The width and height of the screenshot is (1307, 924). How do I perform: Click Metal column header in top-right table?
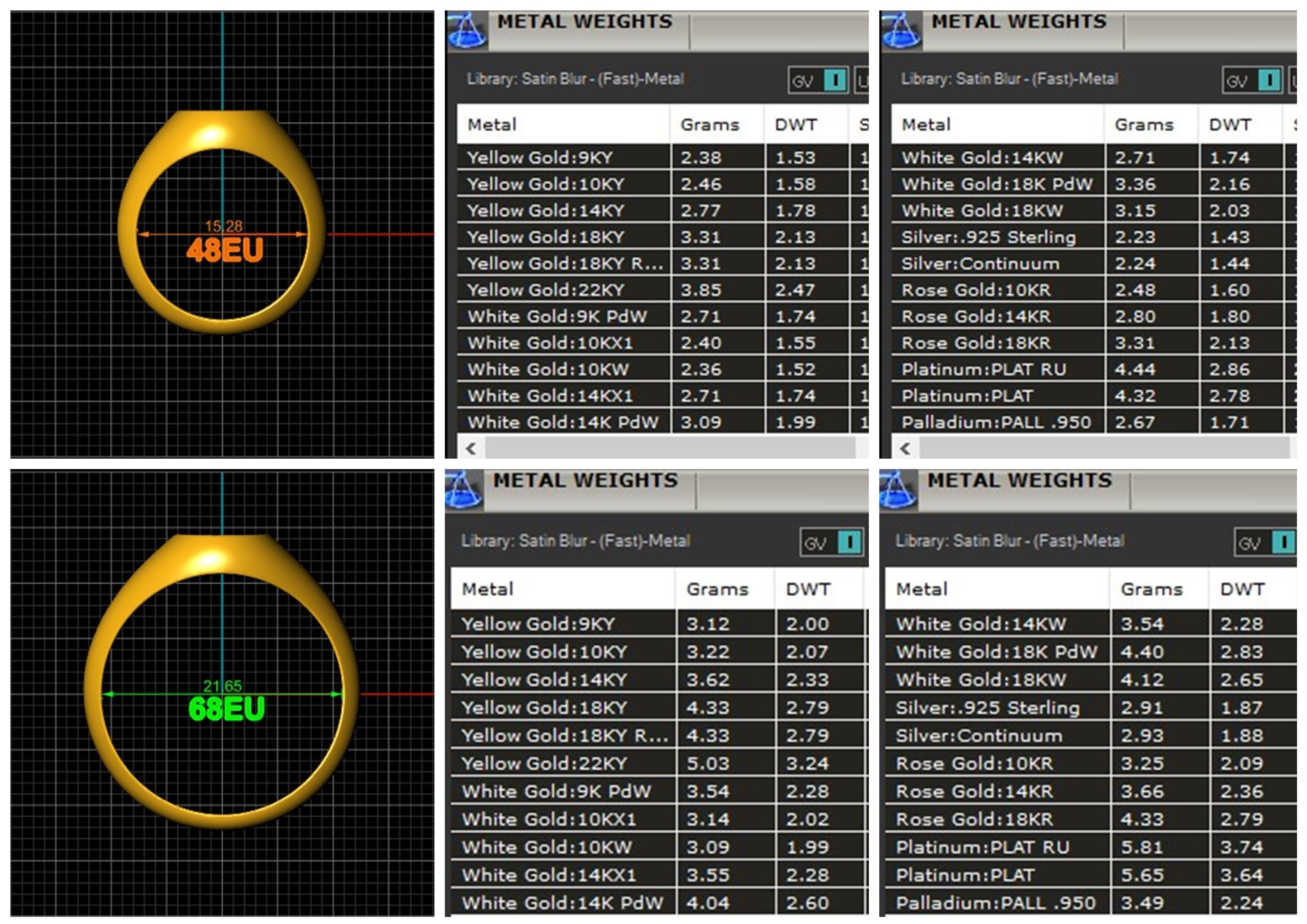coord(925,125)
